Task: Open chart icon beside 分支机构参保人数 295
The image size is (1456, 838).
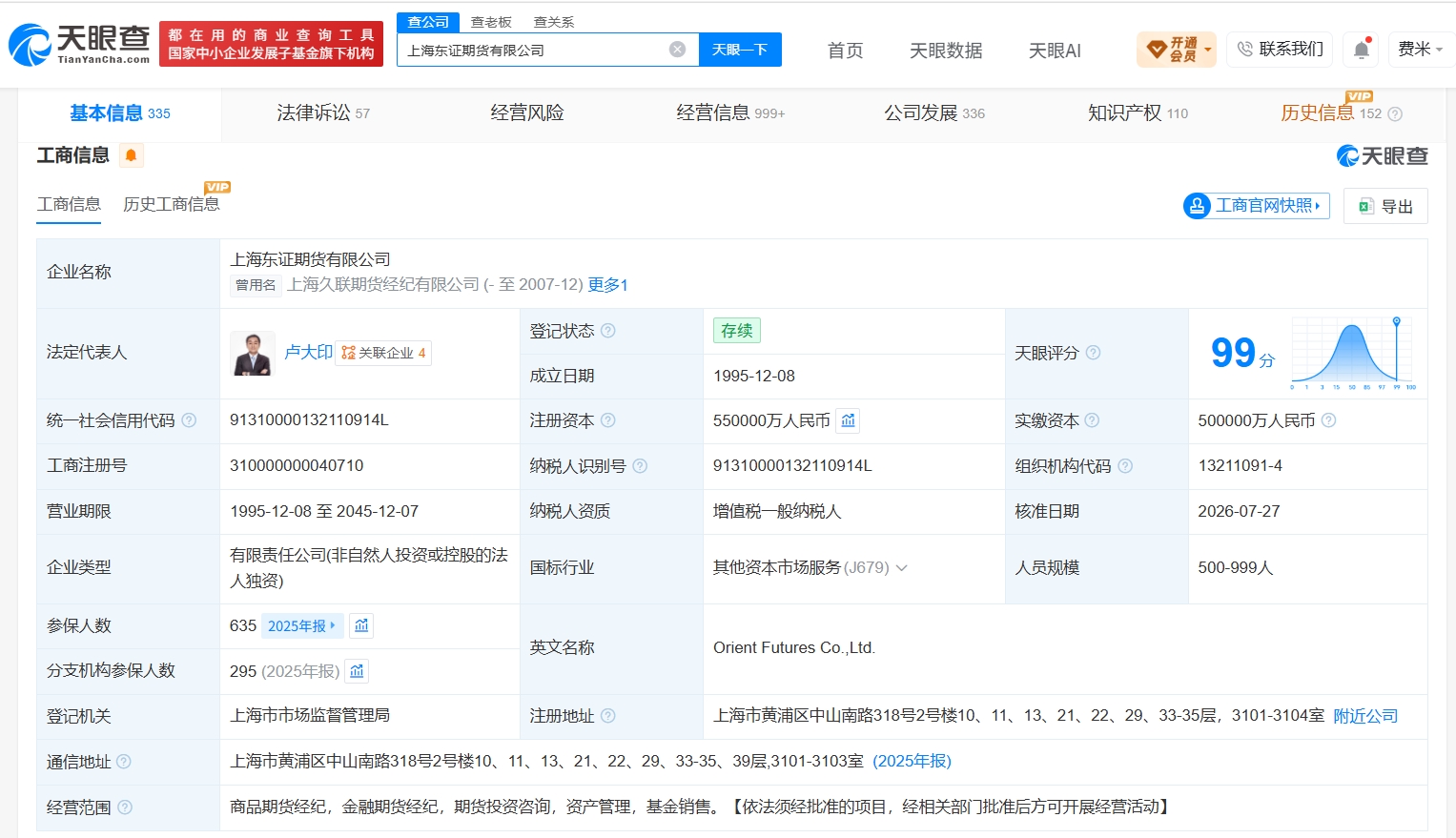Action: [x=357, y=671]
